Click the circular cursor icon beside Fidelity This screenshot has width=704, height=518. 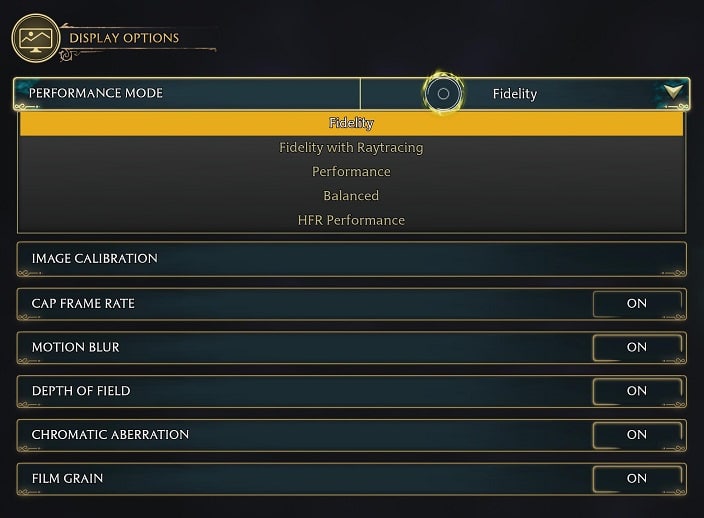pos(443,94)
